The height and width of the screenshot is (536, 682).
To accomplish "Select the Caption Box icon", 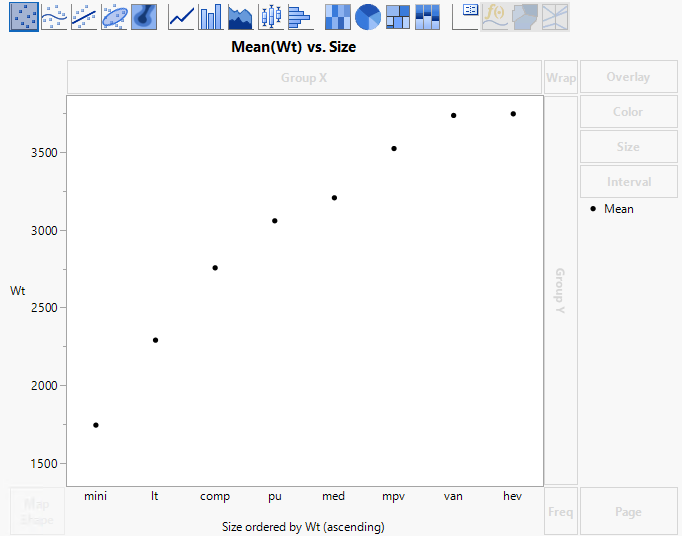I will pos(465,17).
